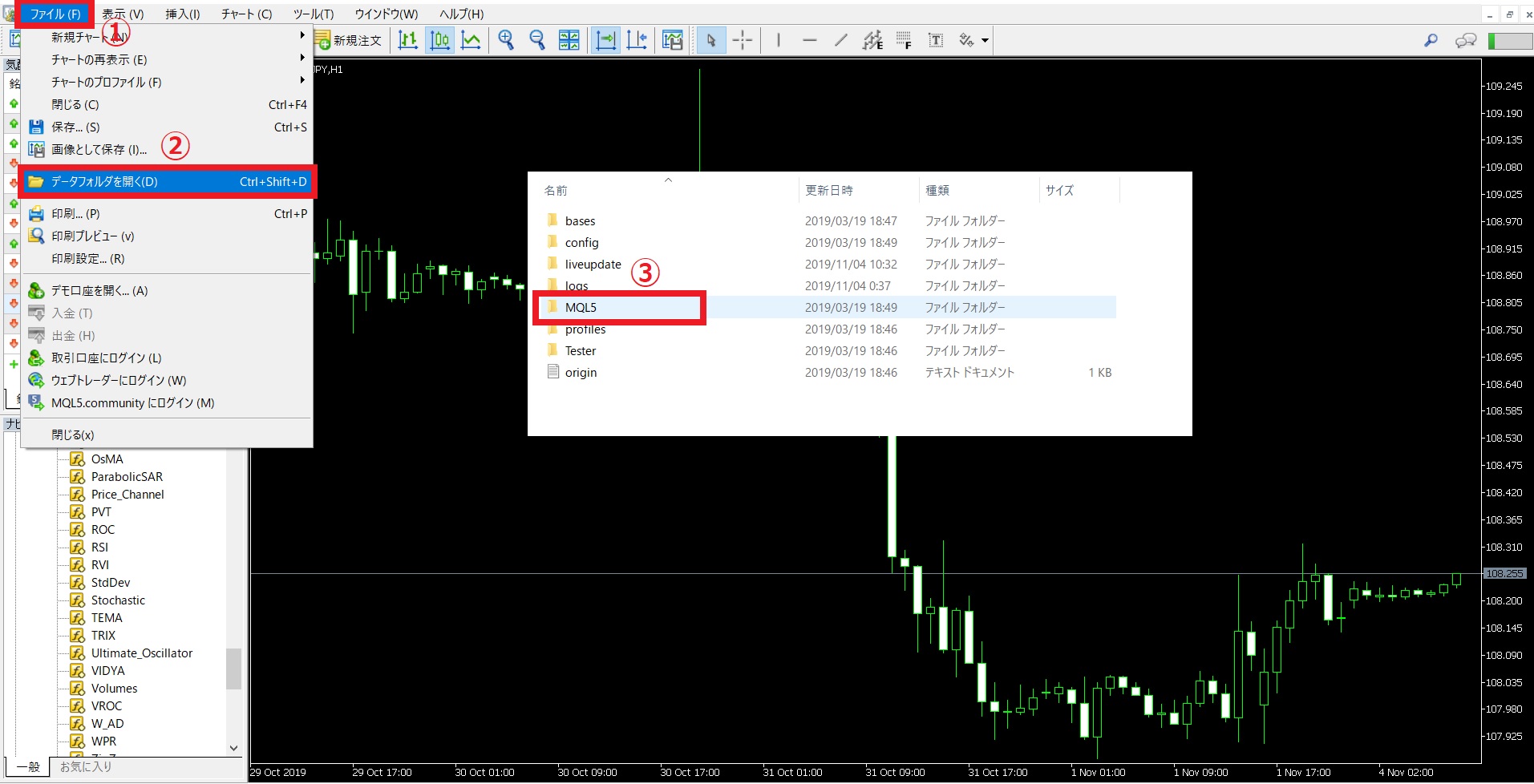Screen dimensions: 1534x784
Task: Choose 印刷設定... (R) menu item
Action: pyautogui.click(x=167, y=258)
